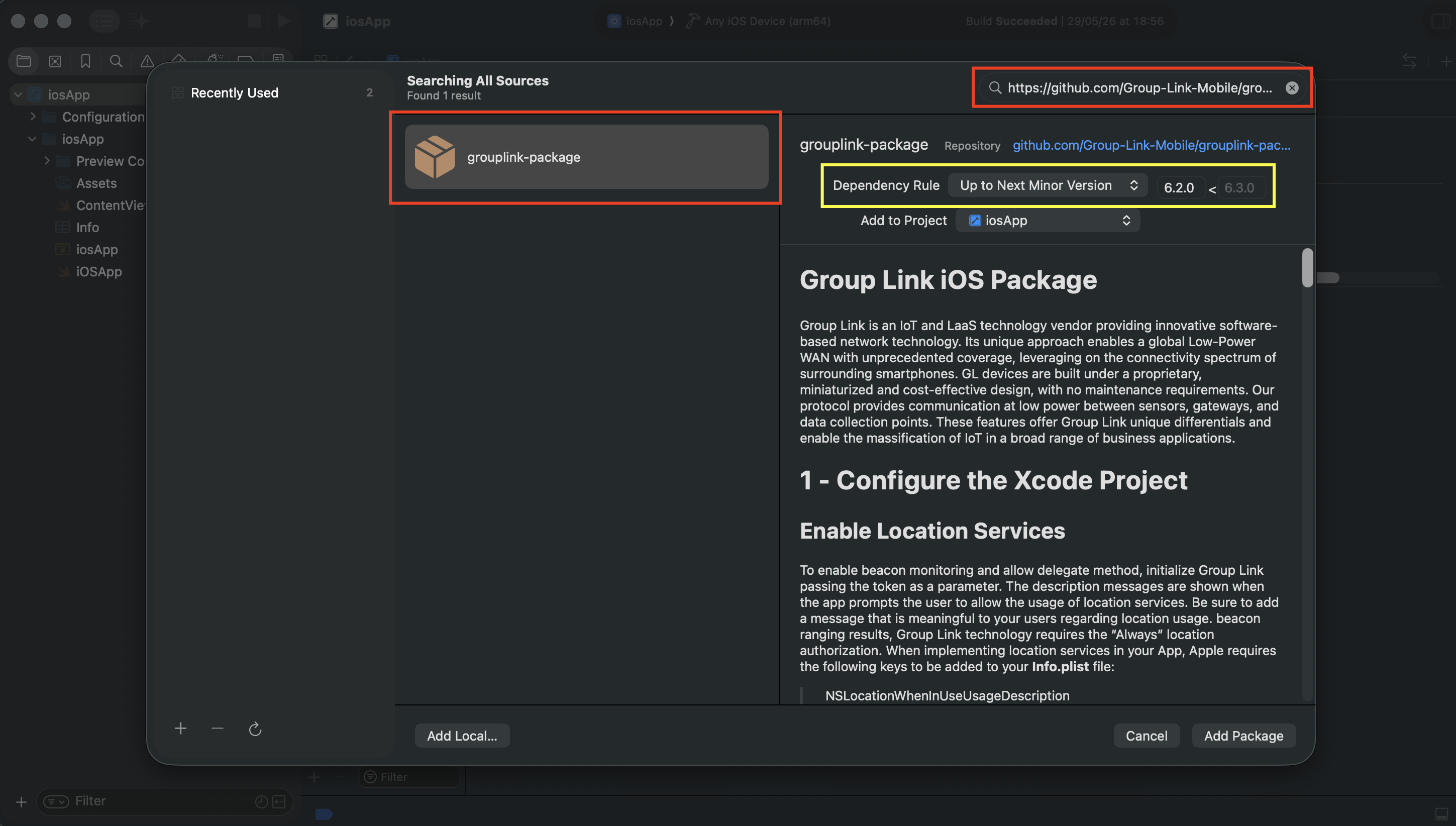Open the Dependency Rule dropdown

click(1048, 185)
